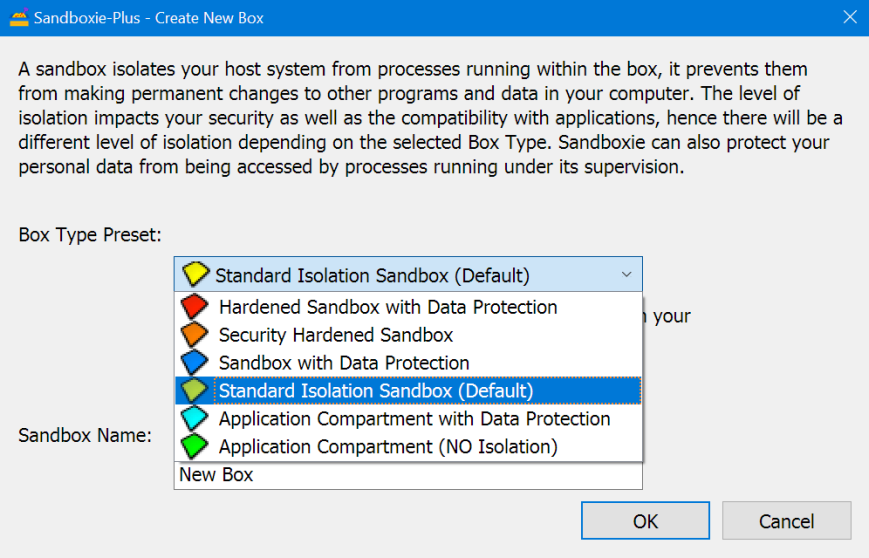This screenshot has height=558, width=869.
Task: Click the blue Sandbox with Data Protection icon
Action: pos(194,363)
